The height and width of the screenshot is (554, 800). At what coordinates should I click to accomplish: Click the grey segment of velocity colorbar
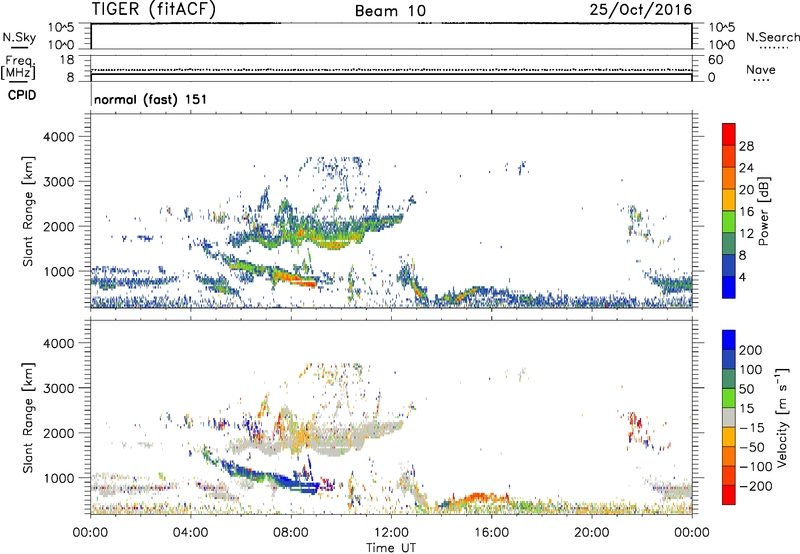pyautogui.click(x=729, y=417)
